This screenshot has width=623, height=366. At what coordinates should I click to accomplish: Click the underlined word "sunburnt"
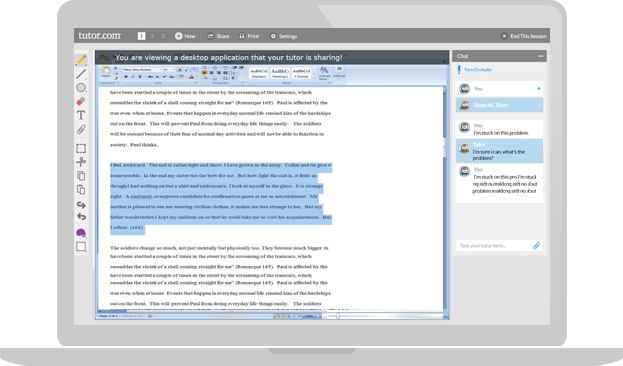(x=141, y=196)
